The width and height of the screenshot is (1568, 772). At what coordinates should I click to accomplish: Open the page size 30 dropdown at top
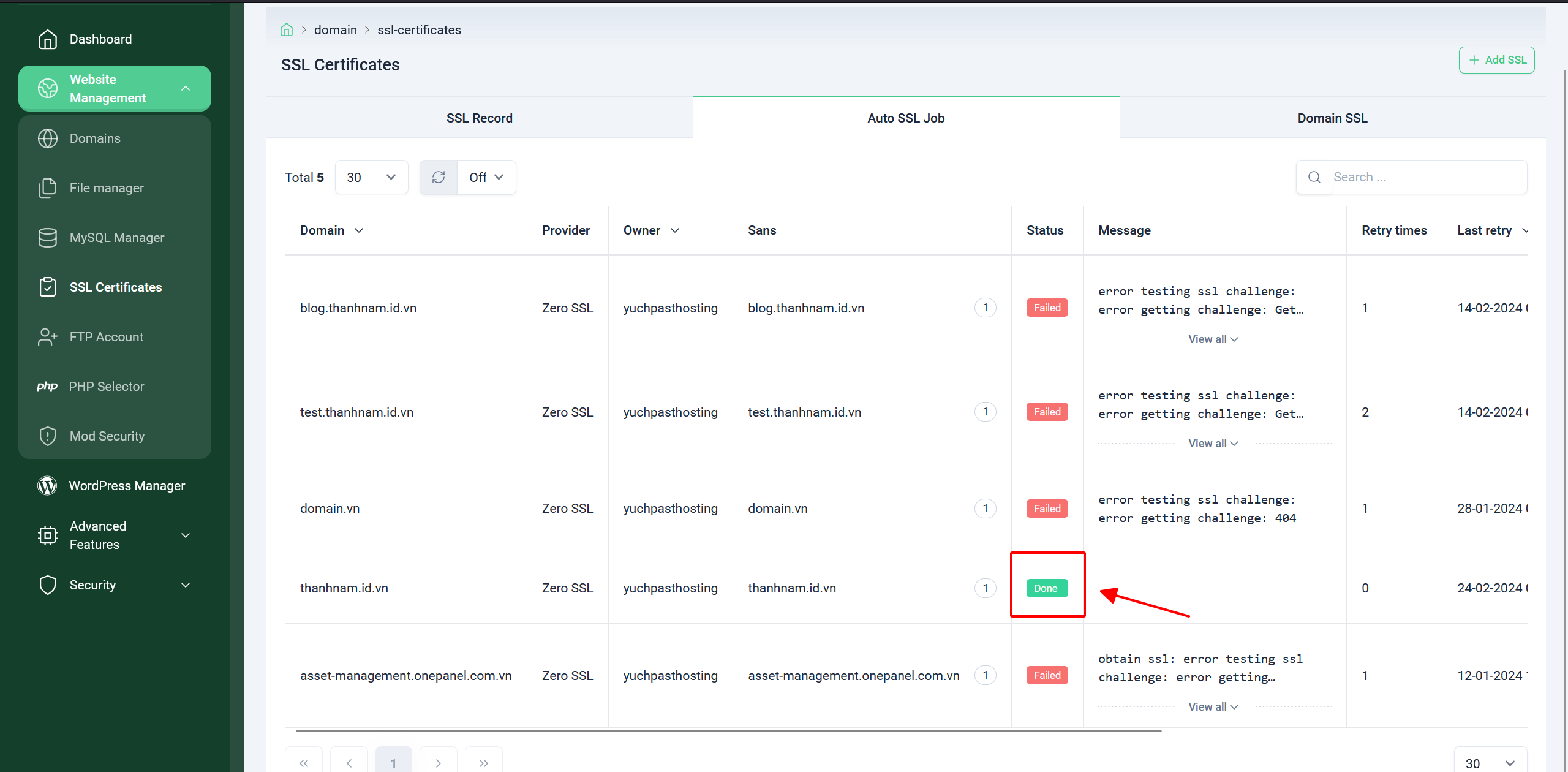pos(372,177)
